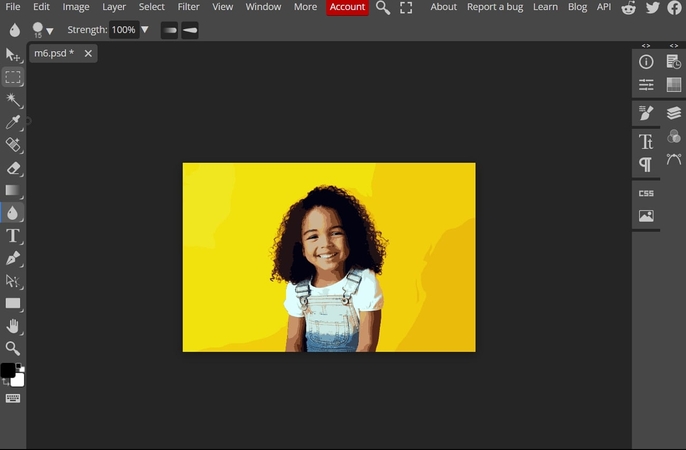Screen dimensions: 686x450
Task: Switch to the m6.psd document tab
Action: [54, 53]
